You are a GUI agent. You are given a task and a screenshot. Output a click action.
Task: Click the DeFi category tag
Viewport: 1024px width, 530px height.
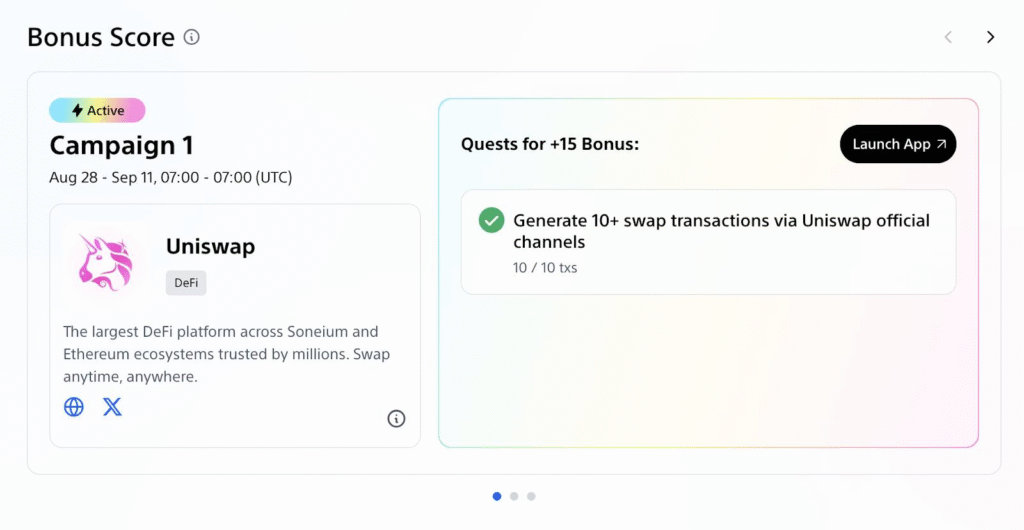186,283
